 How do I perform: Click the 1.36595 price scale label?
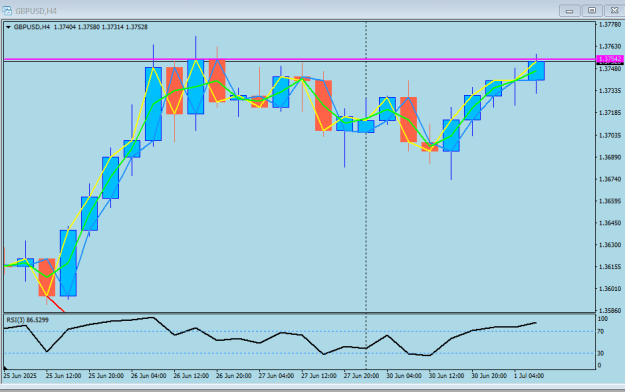click(610, 201)
